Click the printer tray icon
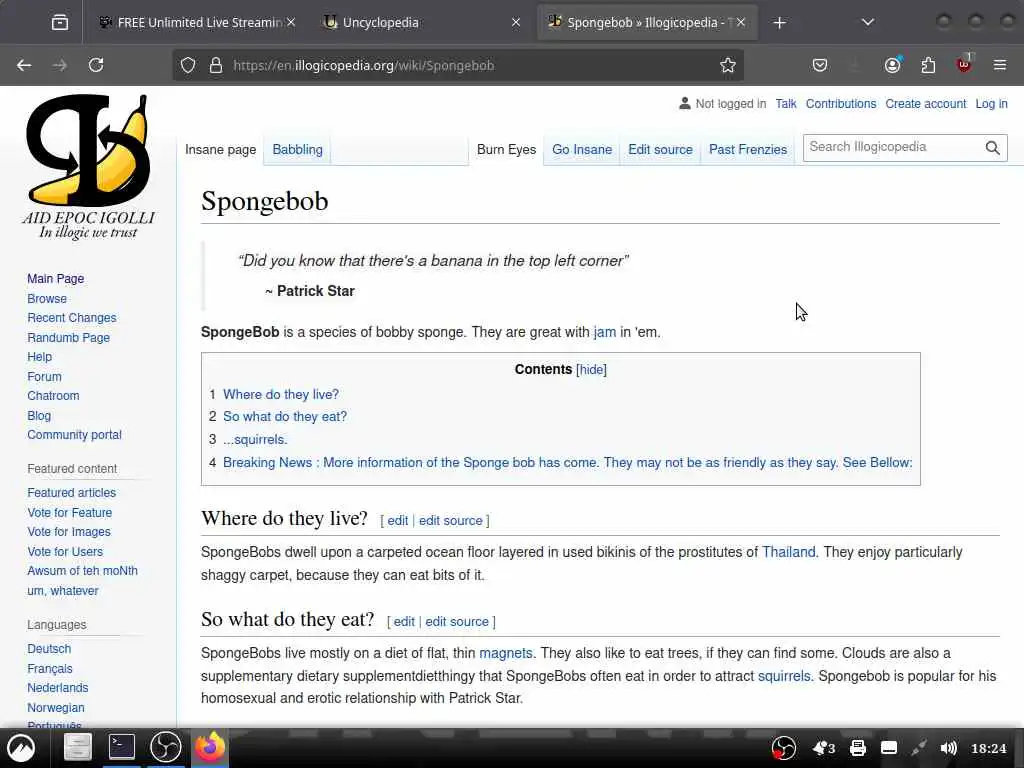The height and width of the screenshot is (768, 1024). [858, 748]
